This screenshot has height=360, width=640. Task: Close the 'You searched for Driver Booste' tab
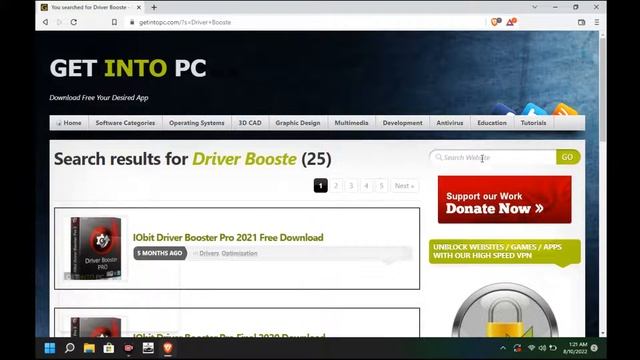pyautogui.click(x=139, y=7)
